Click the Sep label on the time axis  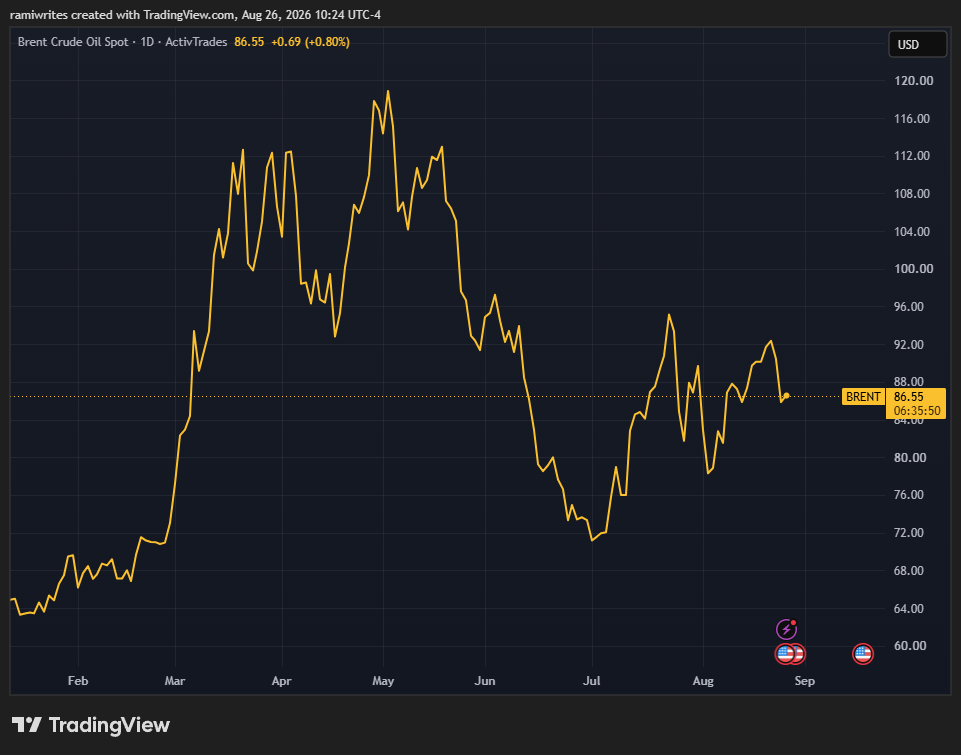coord(805,681)
